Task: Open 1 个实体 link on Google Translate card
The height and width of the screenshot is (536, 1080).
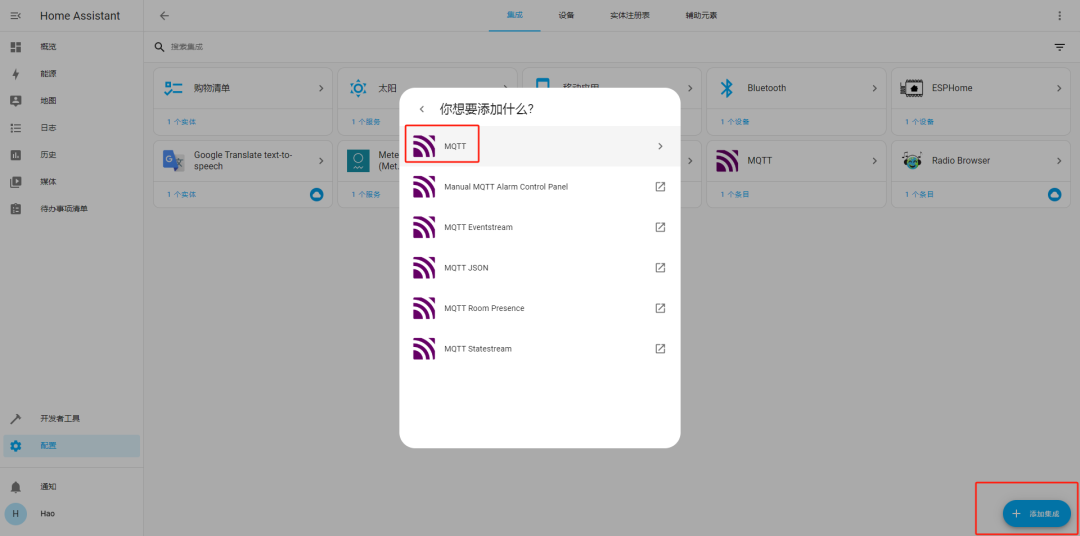Action: point(181,194)
